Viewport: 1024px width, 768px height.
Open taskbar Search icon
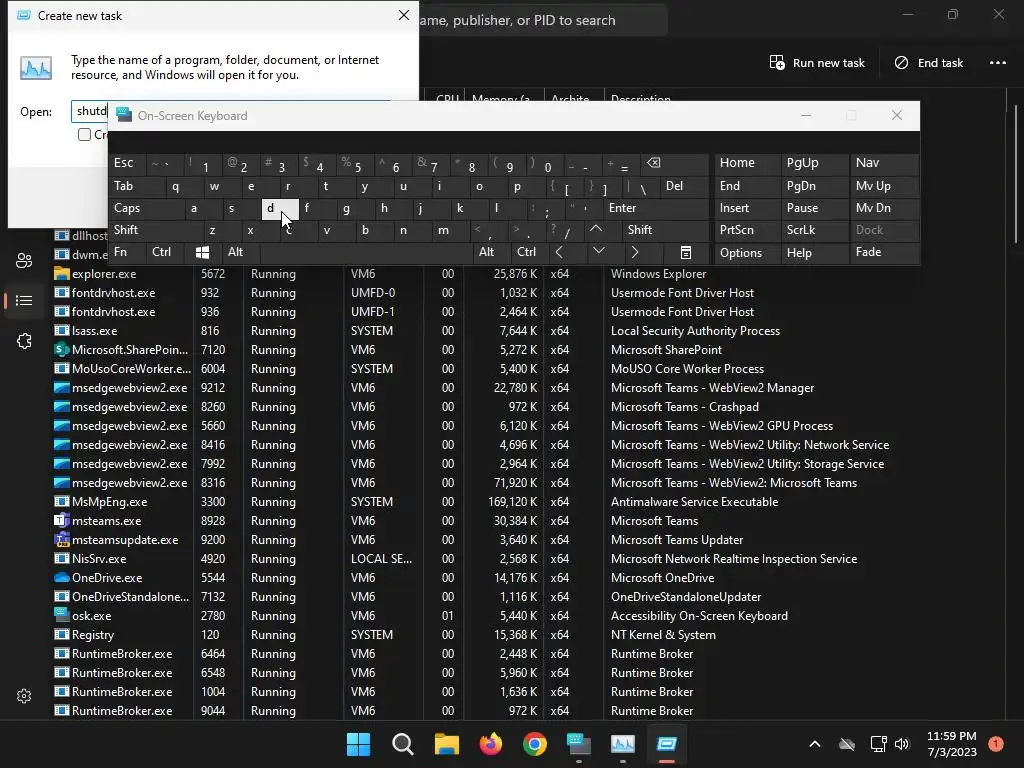402,744
